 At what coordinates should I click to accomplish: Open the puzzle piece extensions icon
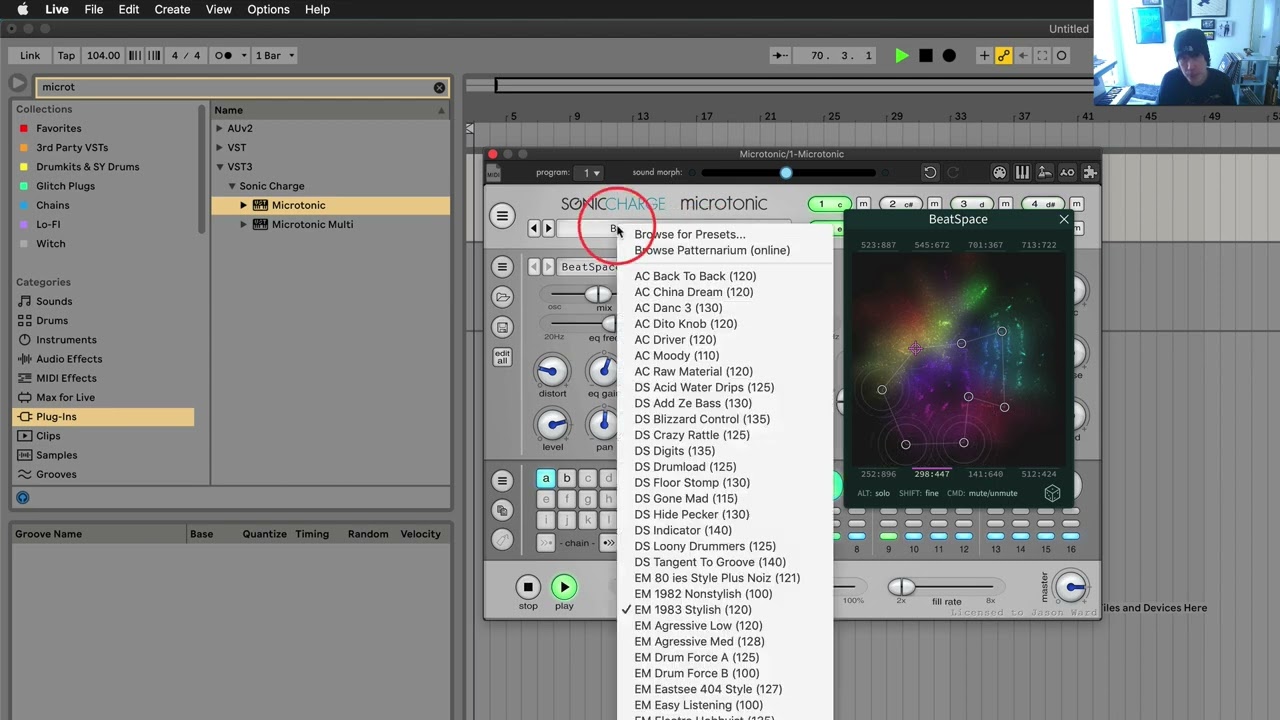(1090, 173)
